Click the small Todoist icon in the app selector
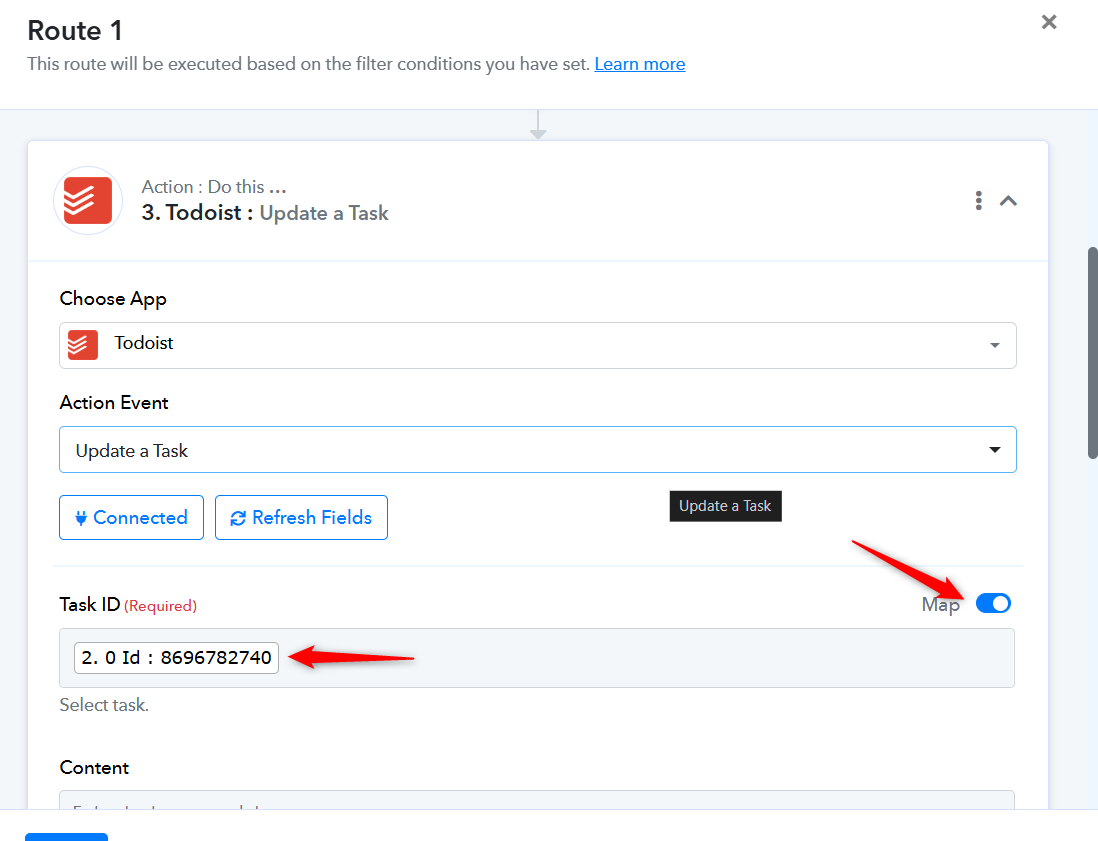 point(83,345)
